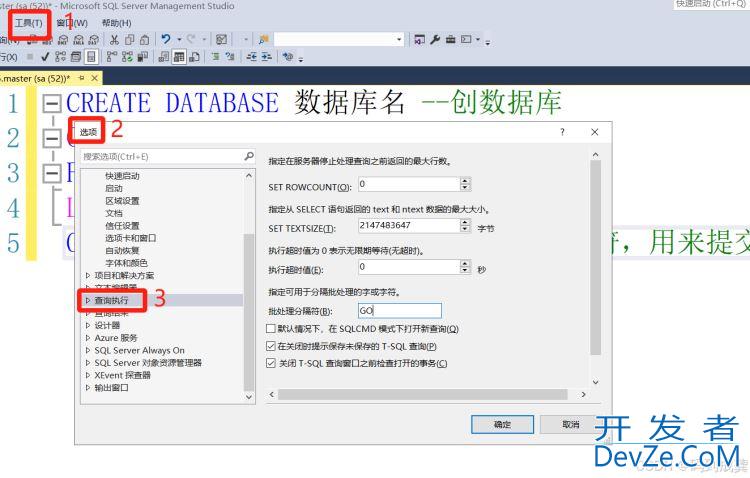This screenshot has width=750, height=478.
Task: Uncheck the prompt to save unsaved T-SQL queries checkbox
Action: pyautogui.click(x=270, y=346)
